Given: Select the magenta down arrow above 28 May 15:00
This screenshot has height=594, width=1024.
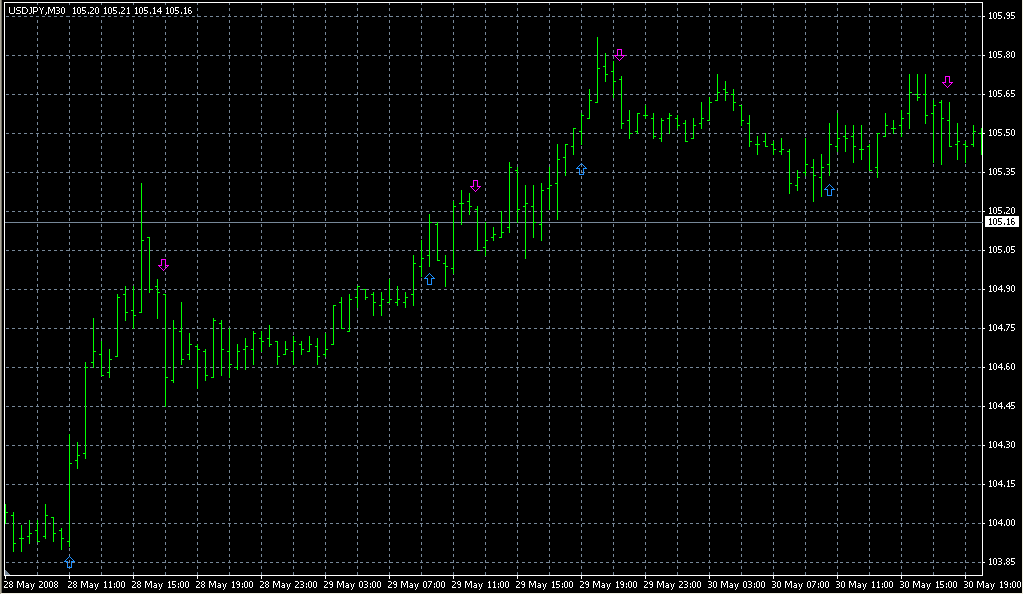Looking at the screenshot, I should pyautogui.click(x=163, y=265).
